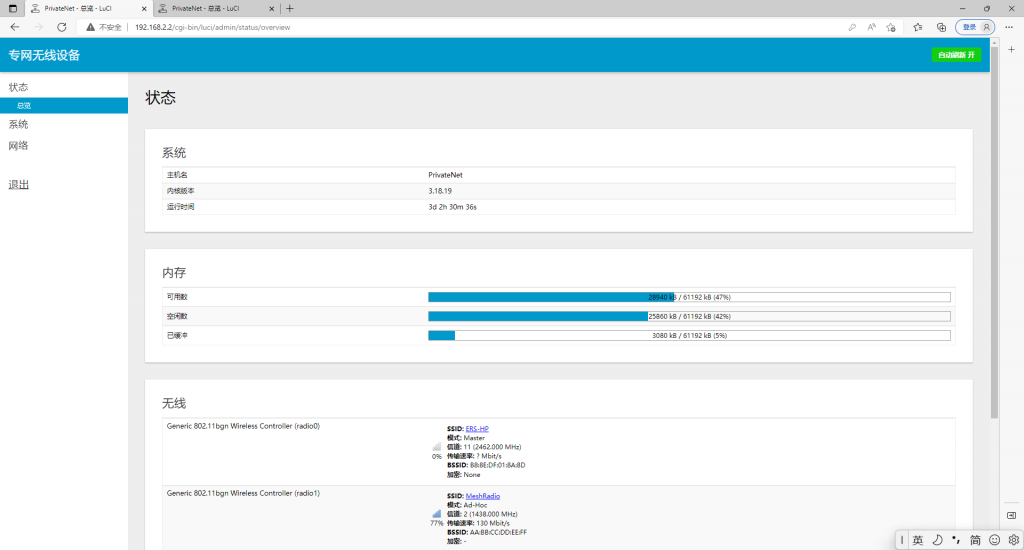The width and height of the screenshot is (1024, 550).
Task: Click the radio1 signal strength 77% icon
Action: pos(436,514)
